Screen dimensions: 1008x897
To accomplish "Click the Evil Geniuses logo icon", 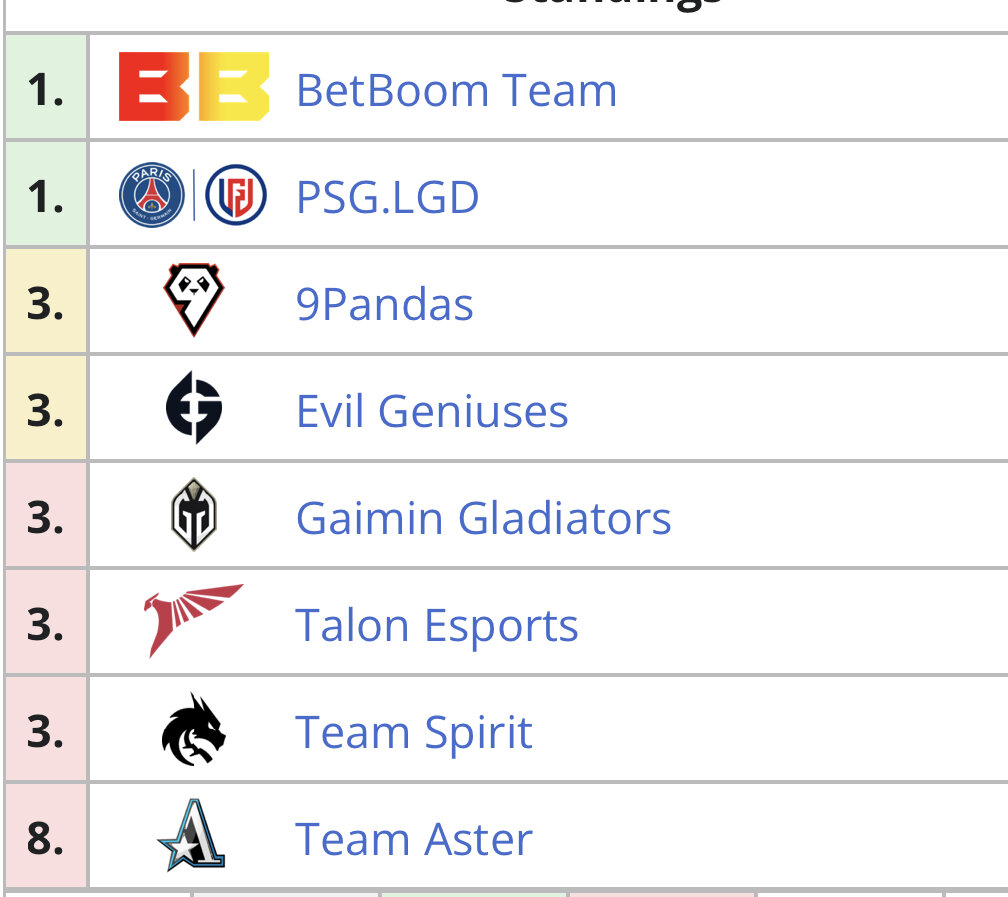I will tap(193, 408).
